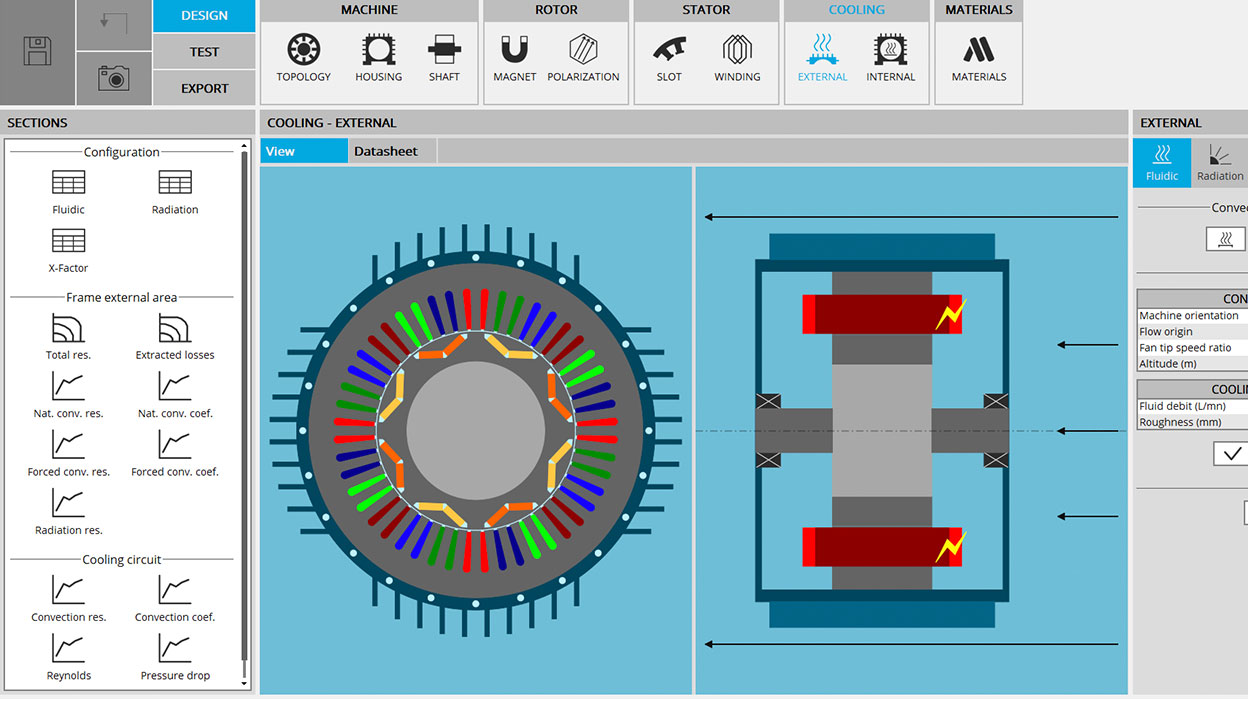Select the Slot stator icon
This screenshot has width=1248, height=702.
[x=669, y=58]
